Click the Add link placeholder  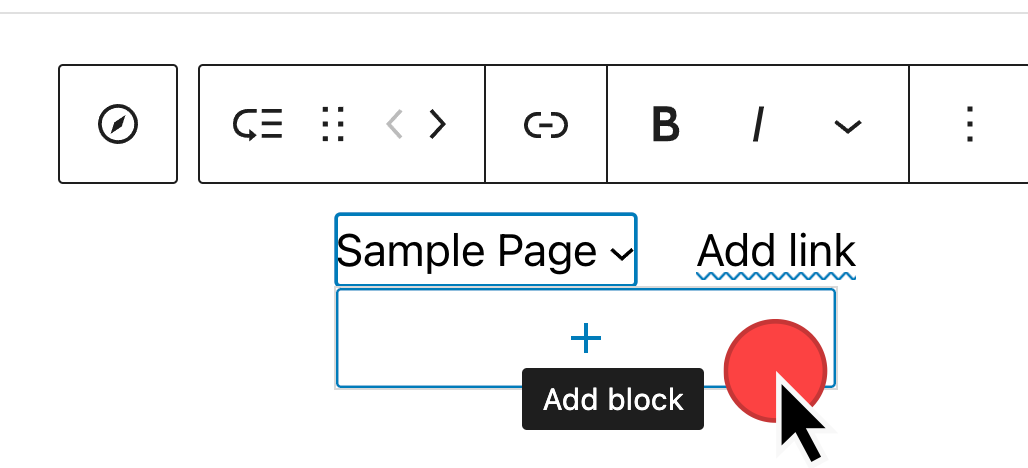(776, 251)
